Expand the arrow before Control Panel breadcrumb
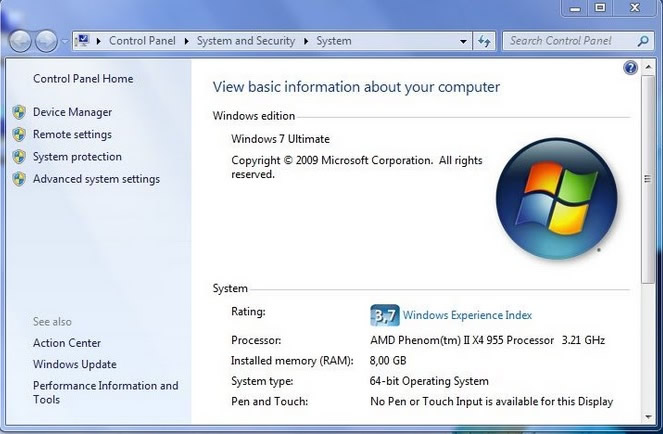Viewport: 663px width, 434px height. tap(99, 41)
